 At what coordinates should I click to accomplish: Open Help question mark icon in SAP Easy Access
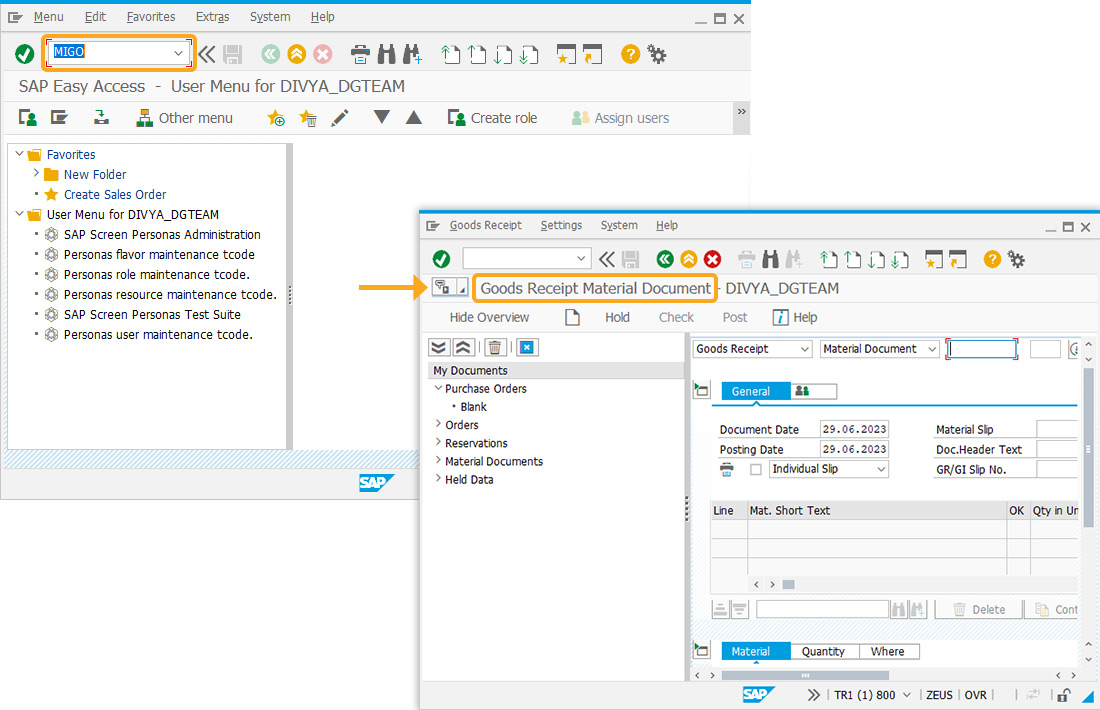tap(630, 54)
